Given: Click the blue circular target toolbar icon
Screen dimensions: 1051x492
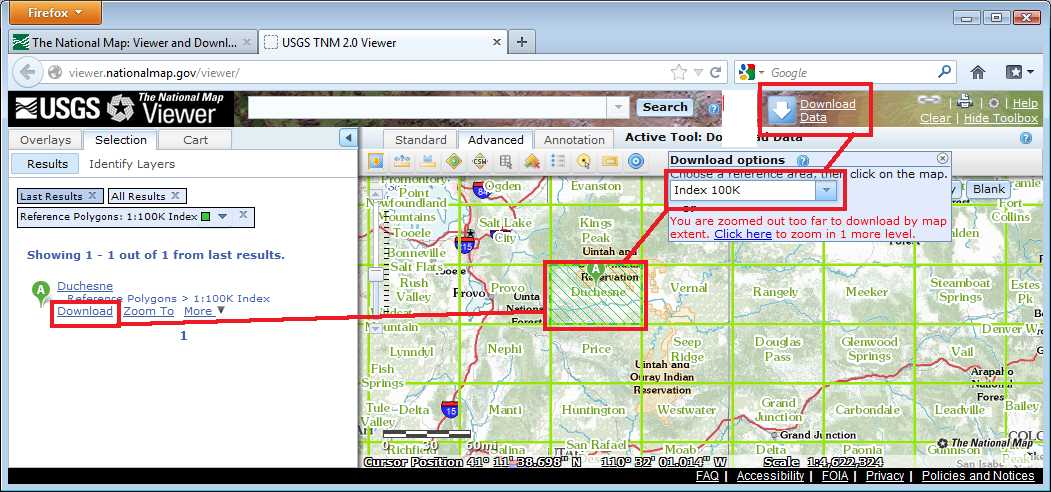Looking at the screenshot, I should tap(636, 161).
